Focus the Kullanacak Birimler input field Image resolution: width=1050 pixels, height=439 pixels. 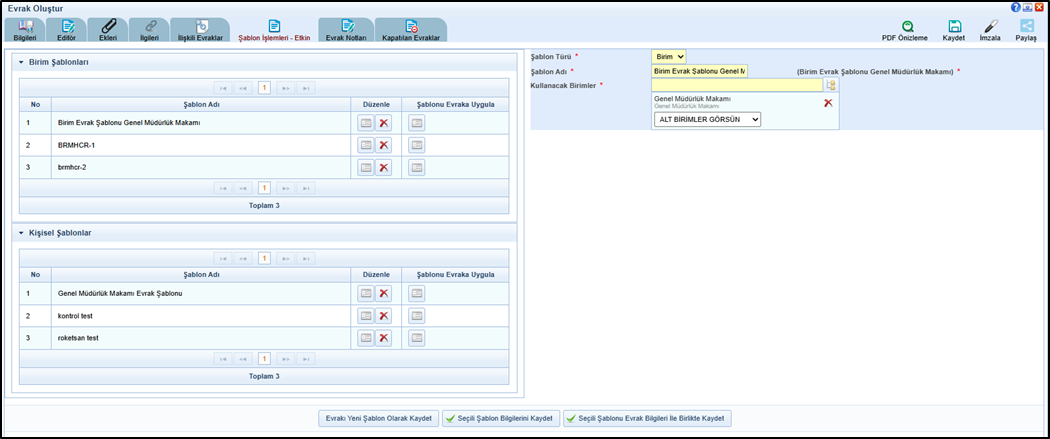[x=737, y=85]
